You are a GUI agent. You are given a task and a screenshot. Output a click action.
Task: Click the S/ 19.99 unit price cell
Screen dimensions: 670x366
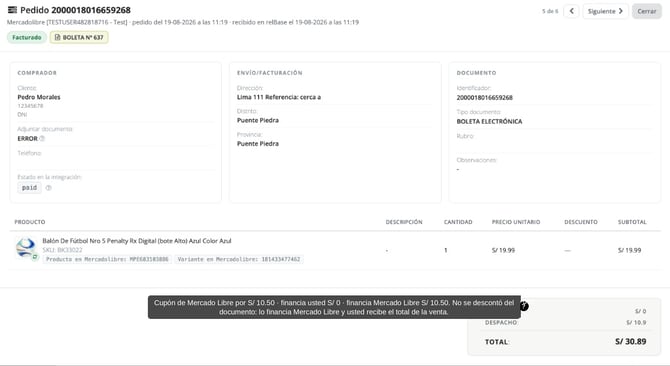coord(503,250)
